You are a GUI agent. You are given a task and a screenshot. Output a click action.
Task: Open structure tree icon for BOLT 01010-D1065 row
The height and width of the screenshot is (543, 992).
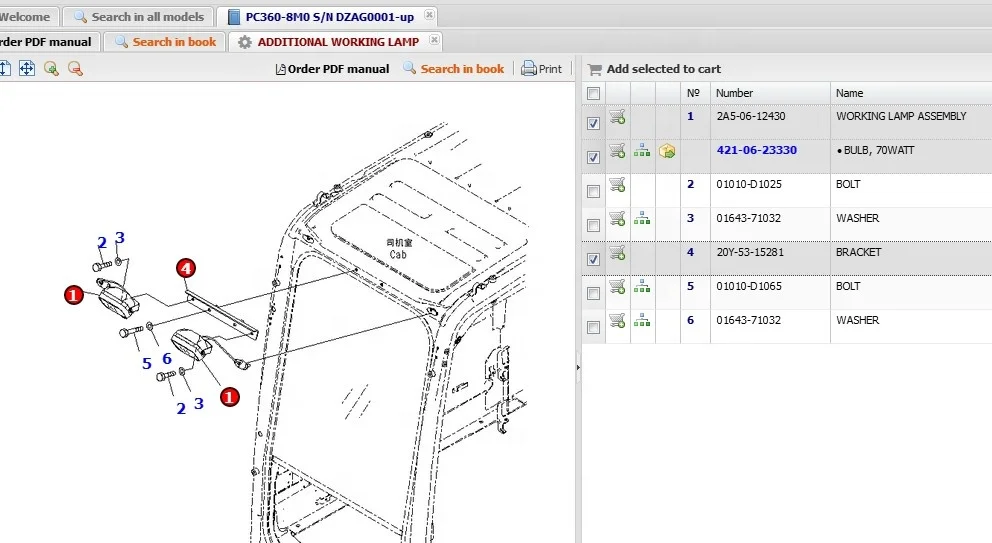click(x=642, y=287)
